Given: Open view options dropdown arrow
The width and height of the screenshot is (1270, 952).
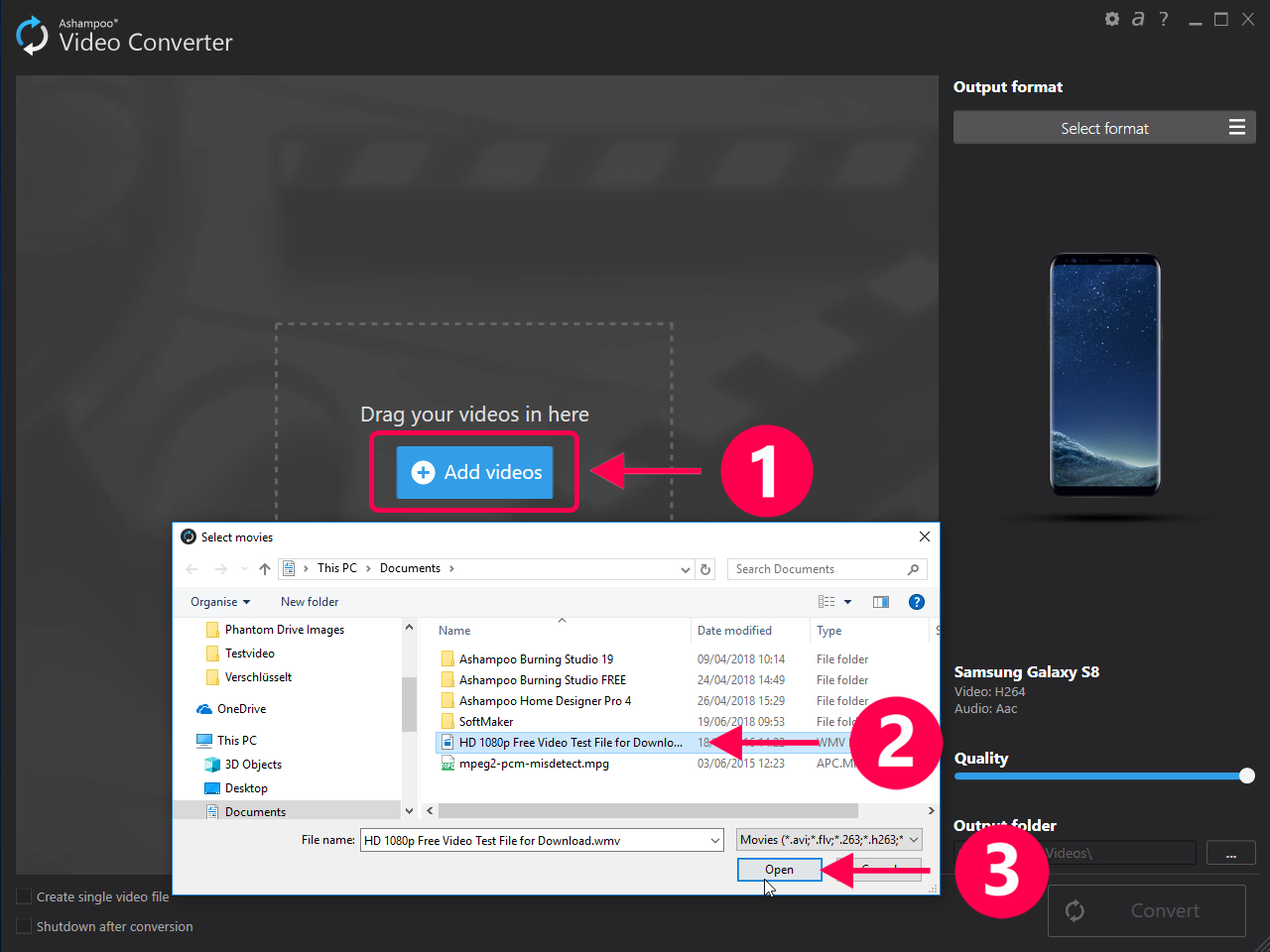Looking at the screenshot, I should click(847, 602).
